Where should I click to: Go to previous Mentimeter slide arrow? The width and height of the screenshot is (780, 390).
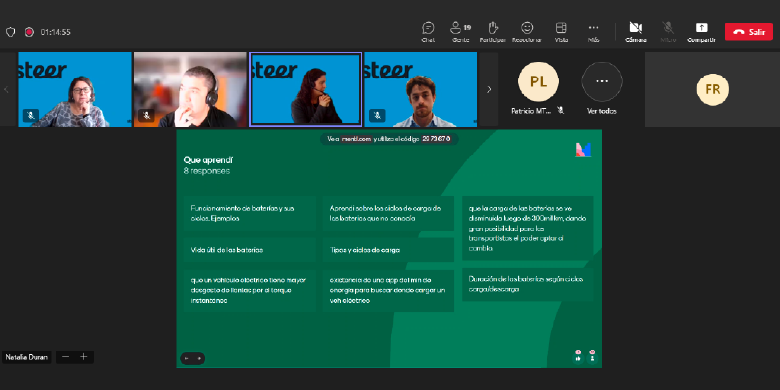(x=187, y=358)
